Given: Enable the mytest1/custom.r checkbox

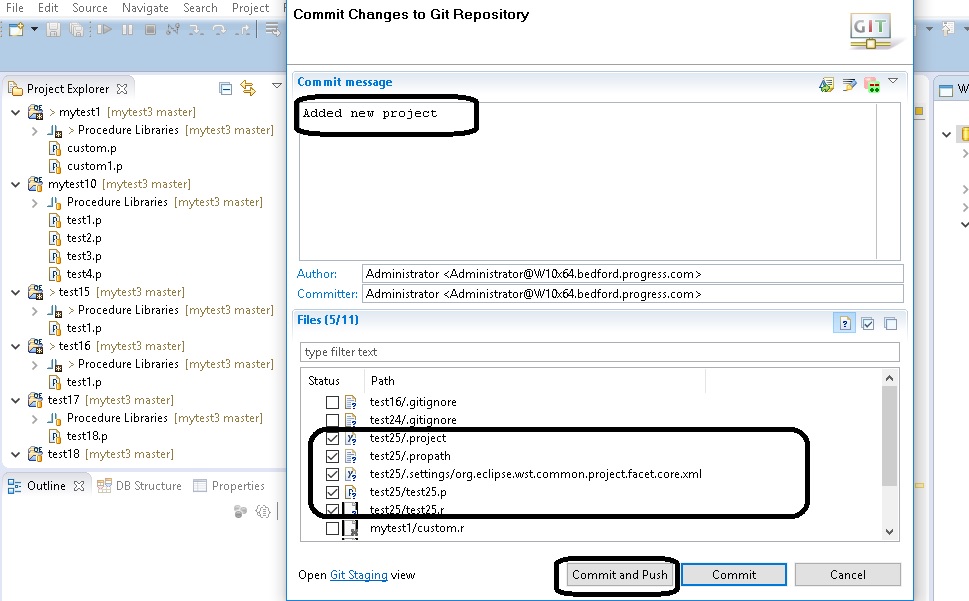Looking at the screenshot, I should click(332, 528).
